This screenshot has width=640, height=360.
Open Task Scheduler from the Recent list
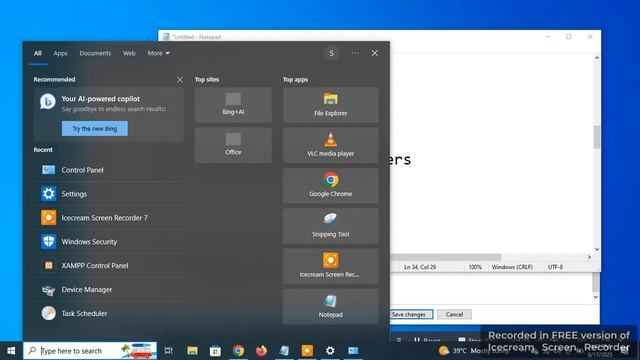click(108, 313)
